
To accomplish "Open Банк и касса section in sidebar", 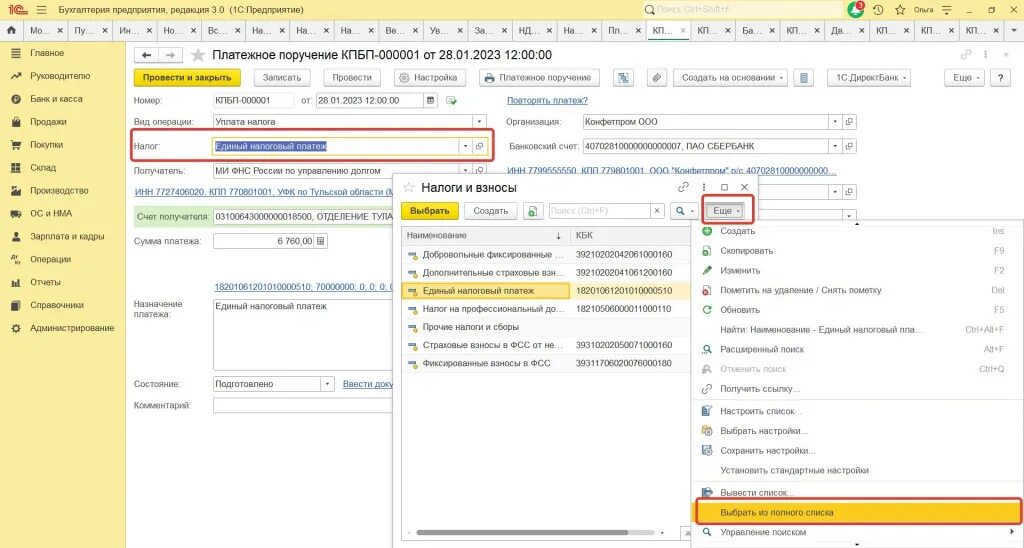I will click(x=56, y=99).
